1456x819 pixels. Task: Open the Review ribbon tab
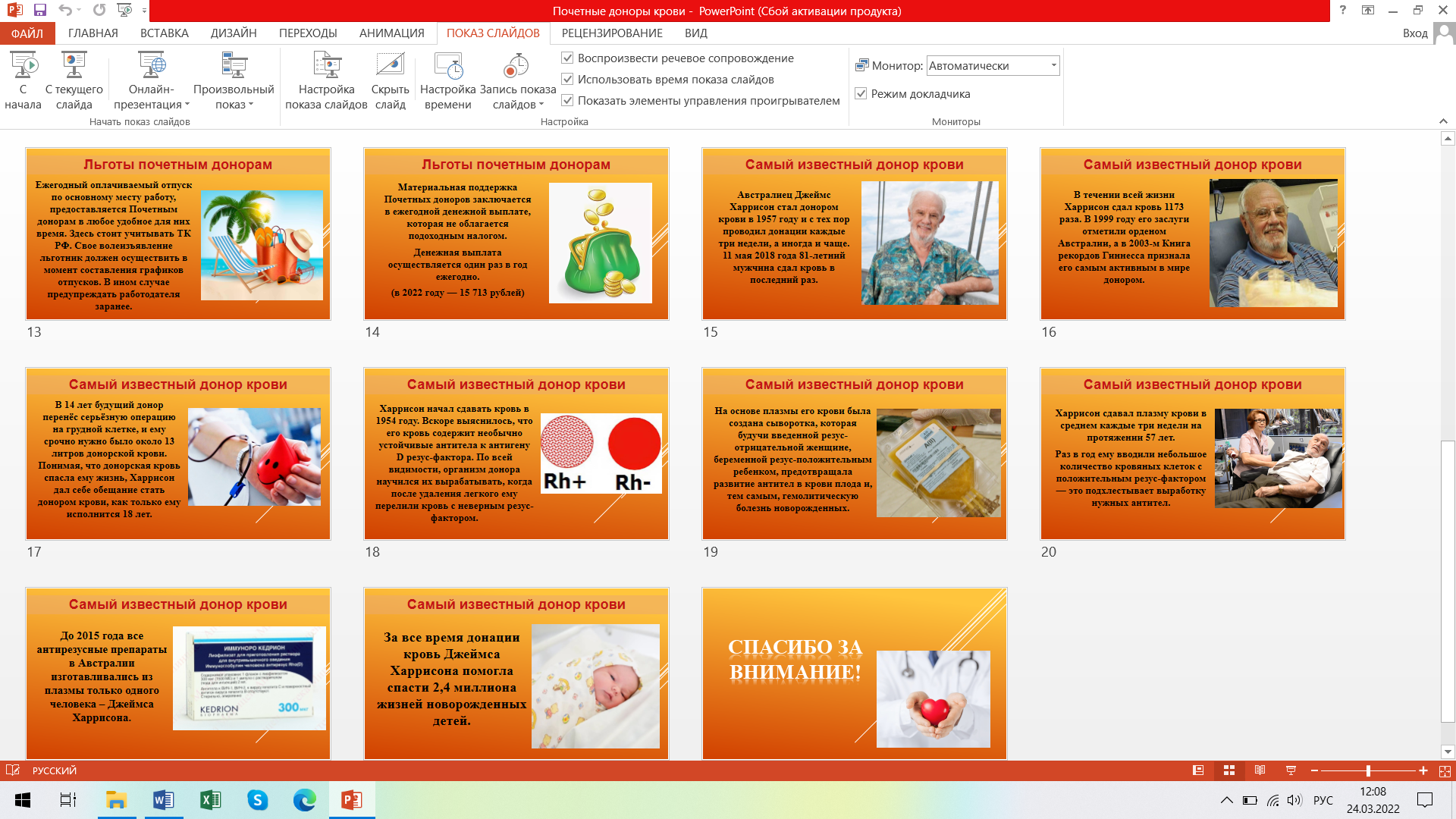coord(612,33)
